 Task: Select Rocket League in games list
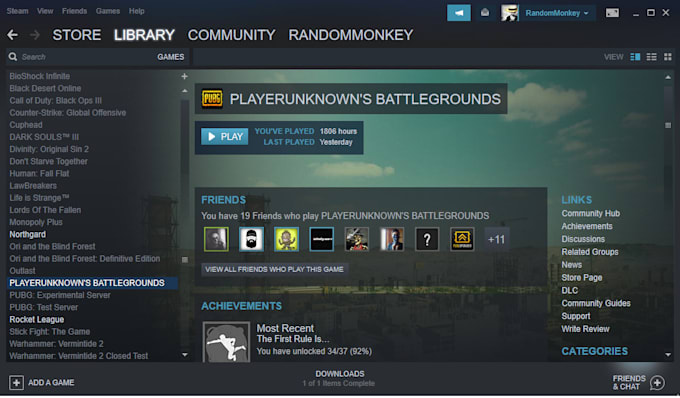pyautogui.click(x=37, y=320)
